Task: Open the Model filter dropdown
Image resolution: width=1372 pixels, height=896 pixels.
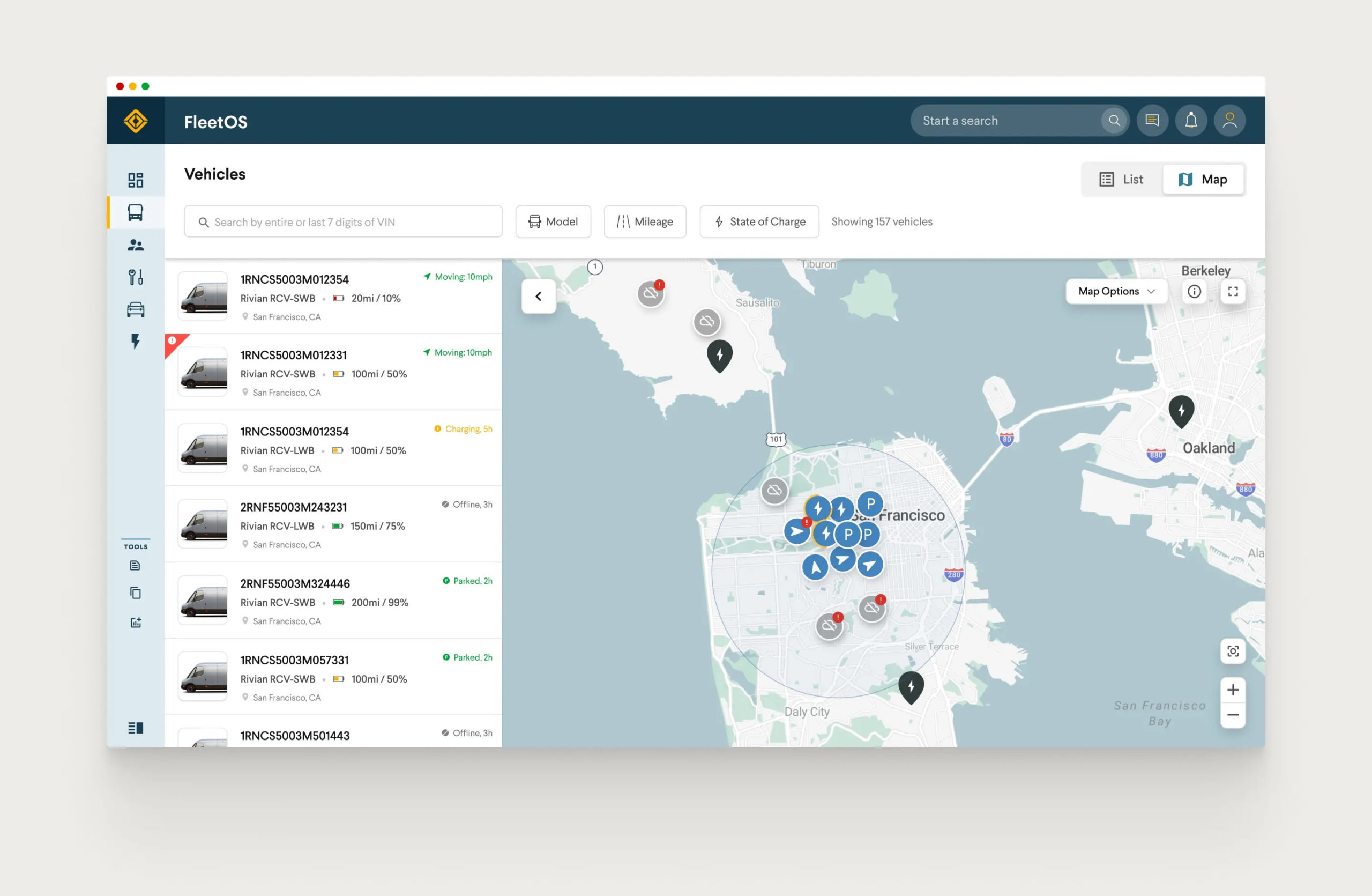Action: 553,221
